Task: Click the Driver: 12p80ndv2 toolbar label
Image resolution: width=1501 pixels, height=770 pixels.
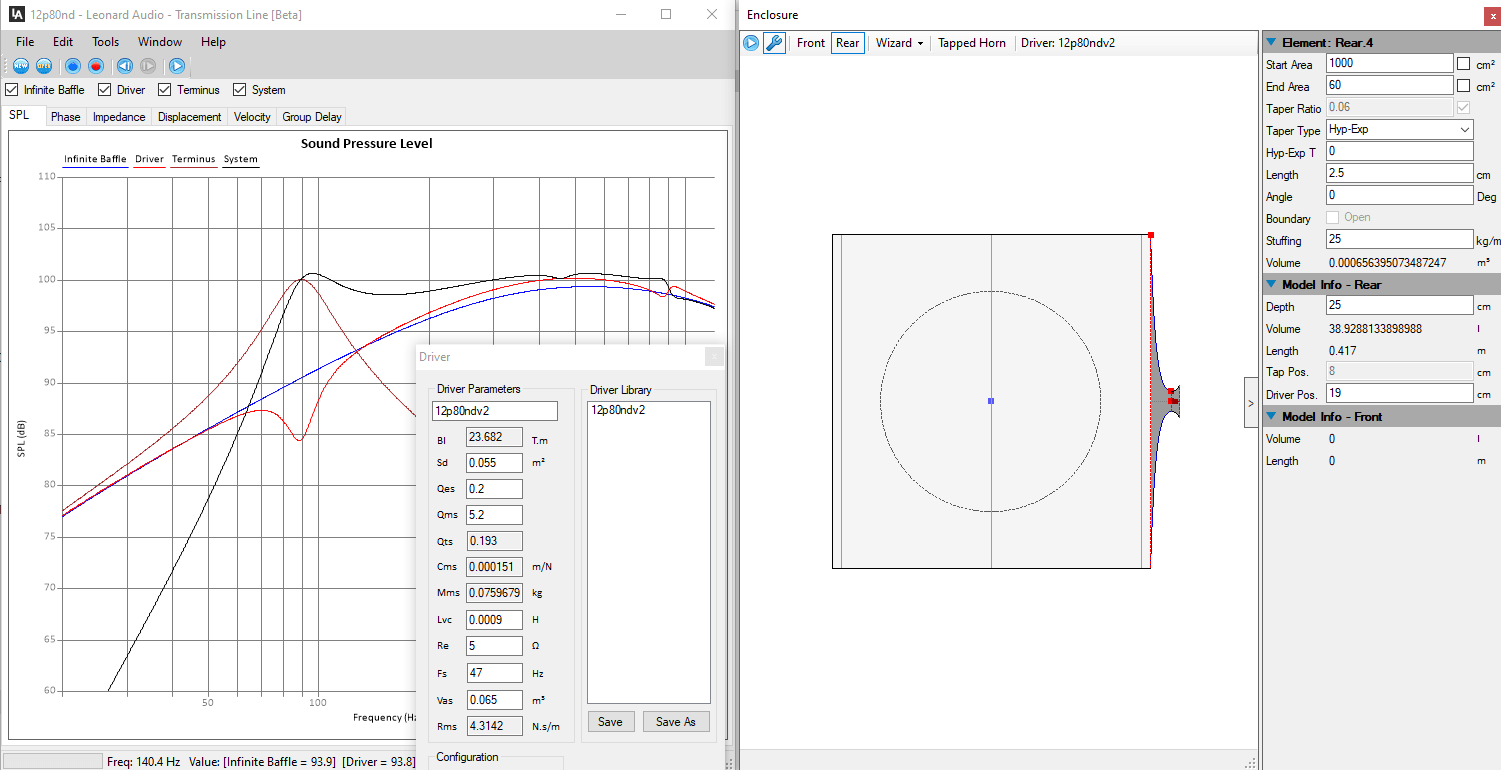Action: tap(1068, 43)
